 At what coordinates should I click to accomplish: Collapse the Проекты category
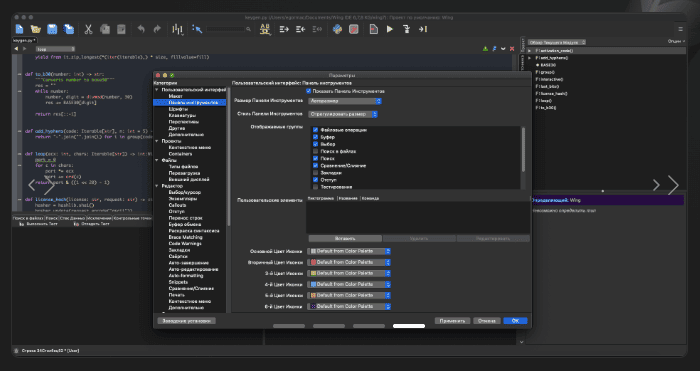tap(157, 141)
